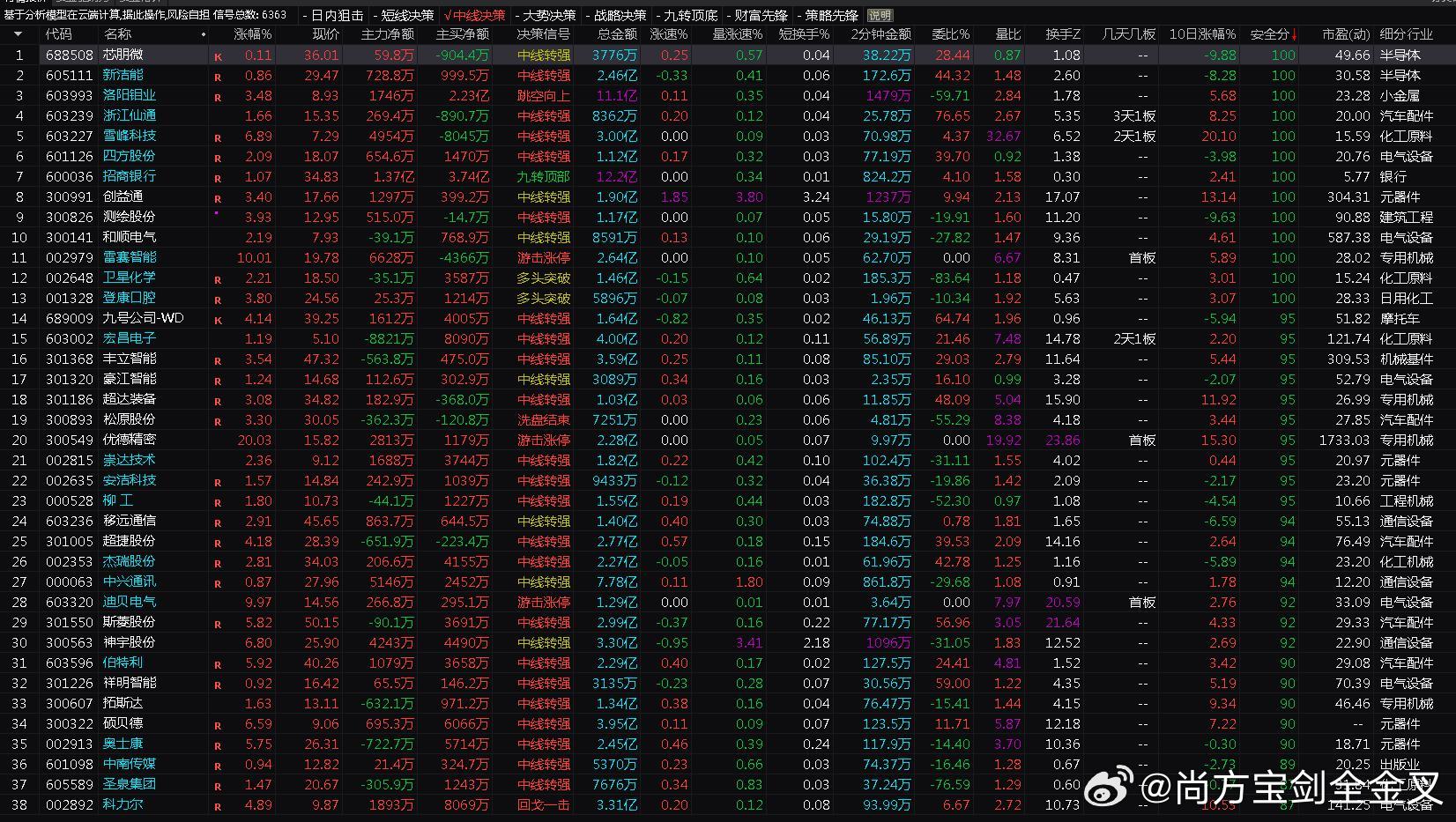Click the 跳空向上 signal cell
The image size is (1456, 822).
(x=543, y=95)
